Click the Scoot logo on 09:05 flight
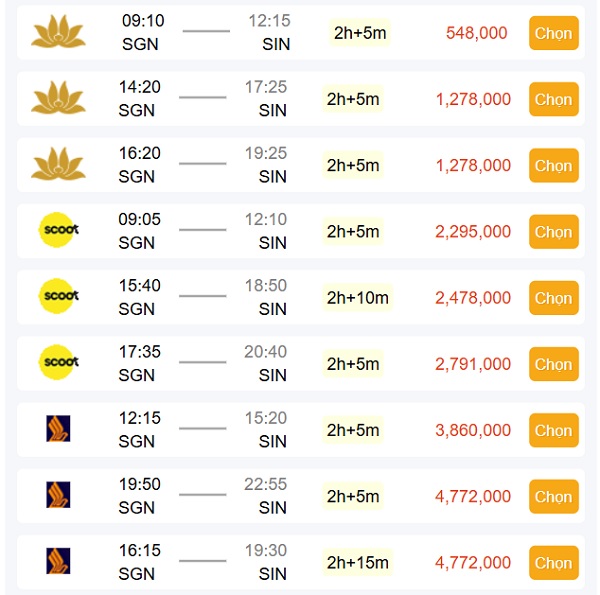 point(59,231)
